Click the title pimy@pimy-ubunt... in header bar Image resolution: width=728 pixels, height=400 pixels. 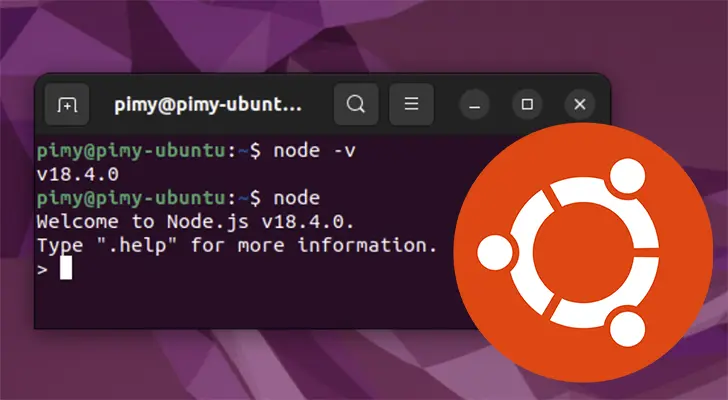point(208,105)
